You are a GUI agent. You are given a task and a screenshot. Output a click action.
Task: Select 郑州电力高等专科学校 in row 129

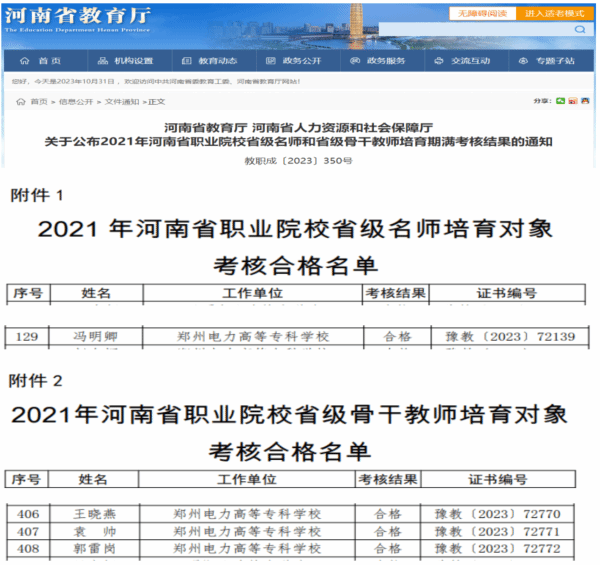253,337
